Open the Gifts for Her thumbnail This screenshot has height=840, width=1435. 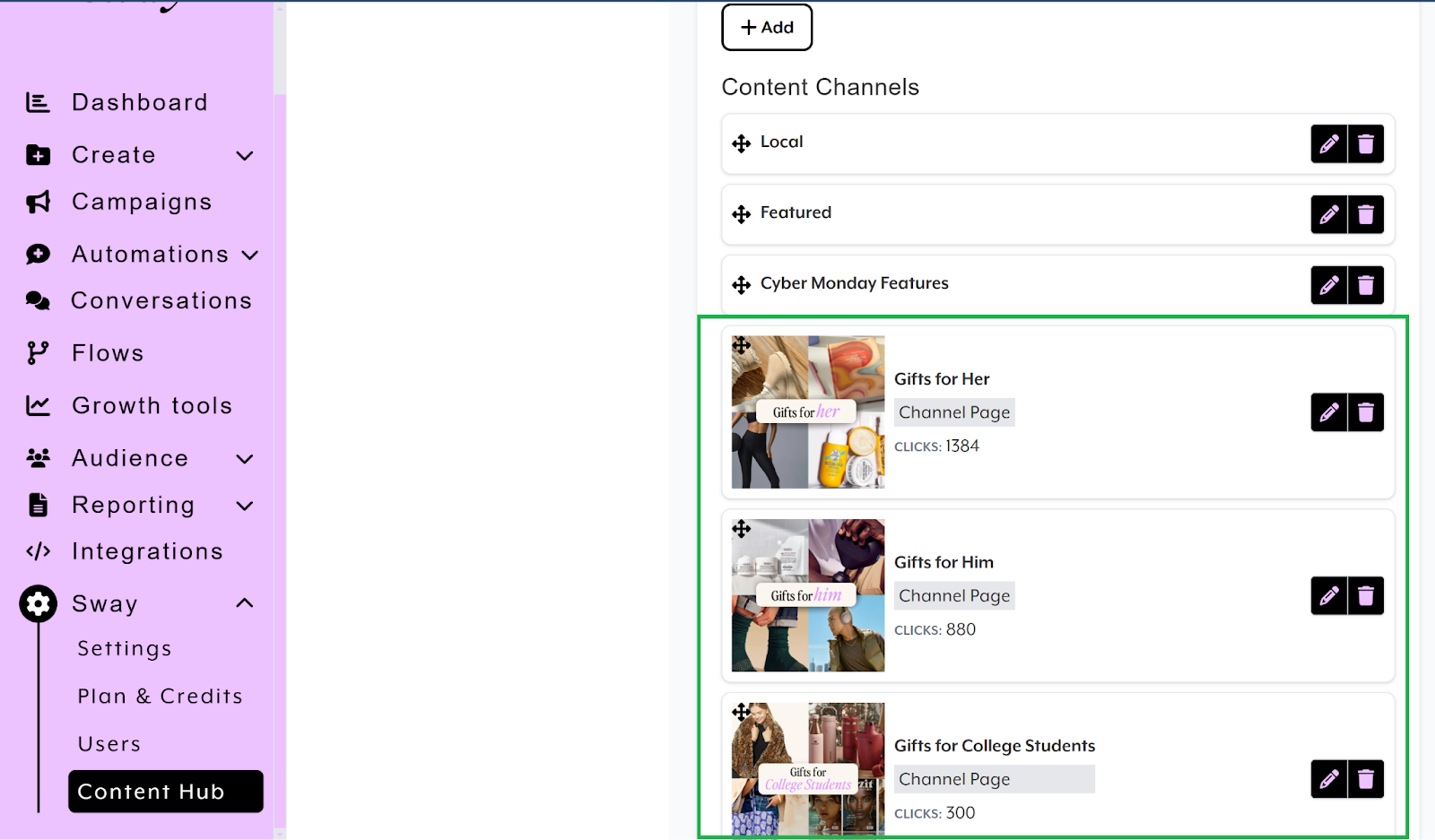coord(808,412)
